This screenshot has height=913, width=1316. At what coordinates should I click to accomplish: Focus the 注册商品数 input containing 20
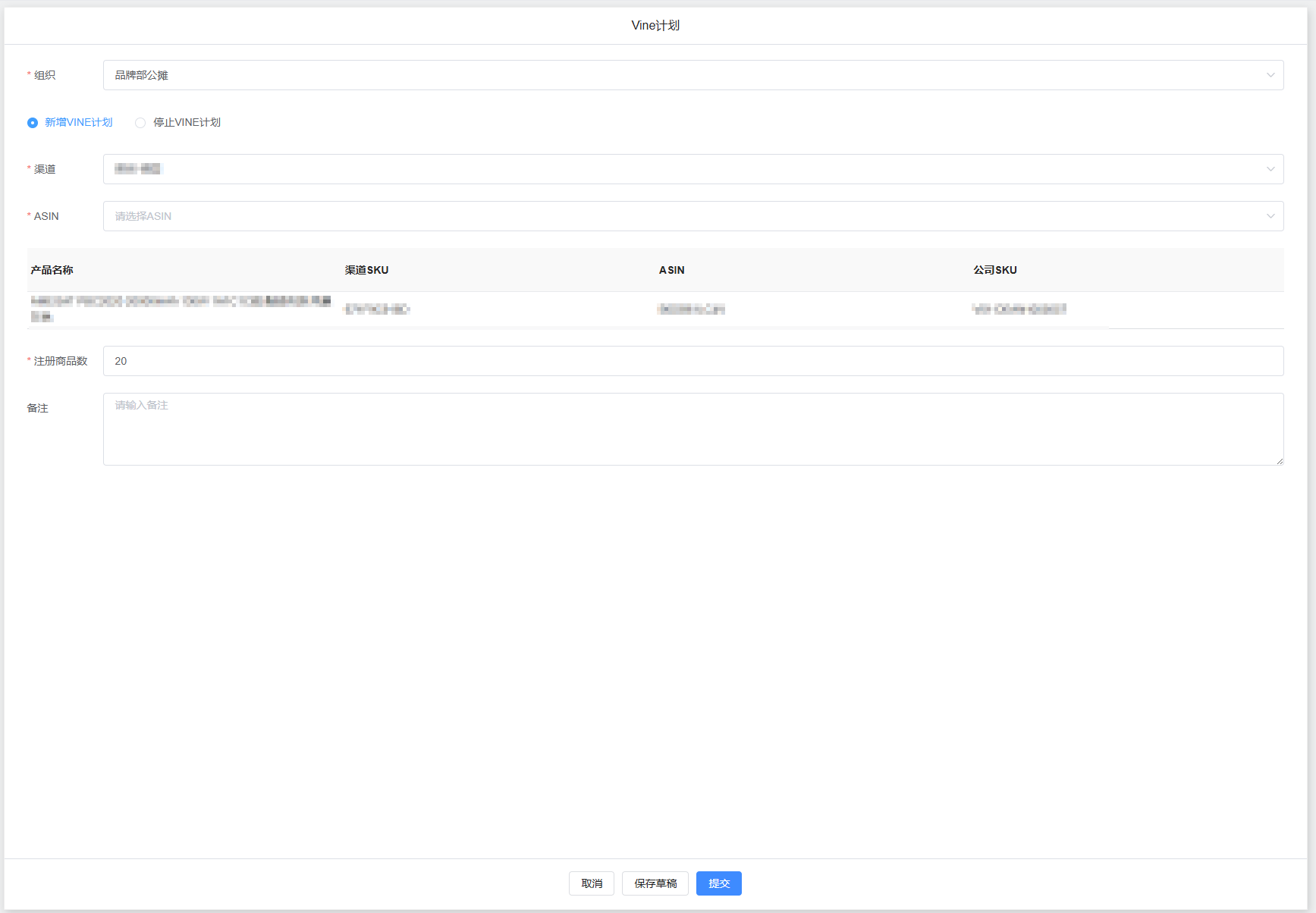683,361
